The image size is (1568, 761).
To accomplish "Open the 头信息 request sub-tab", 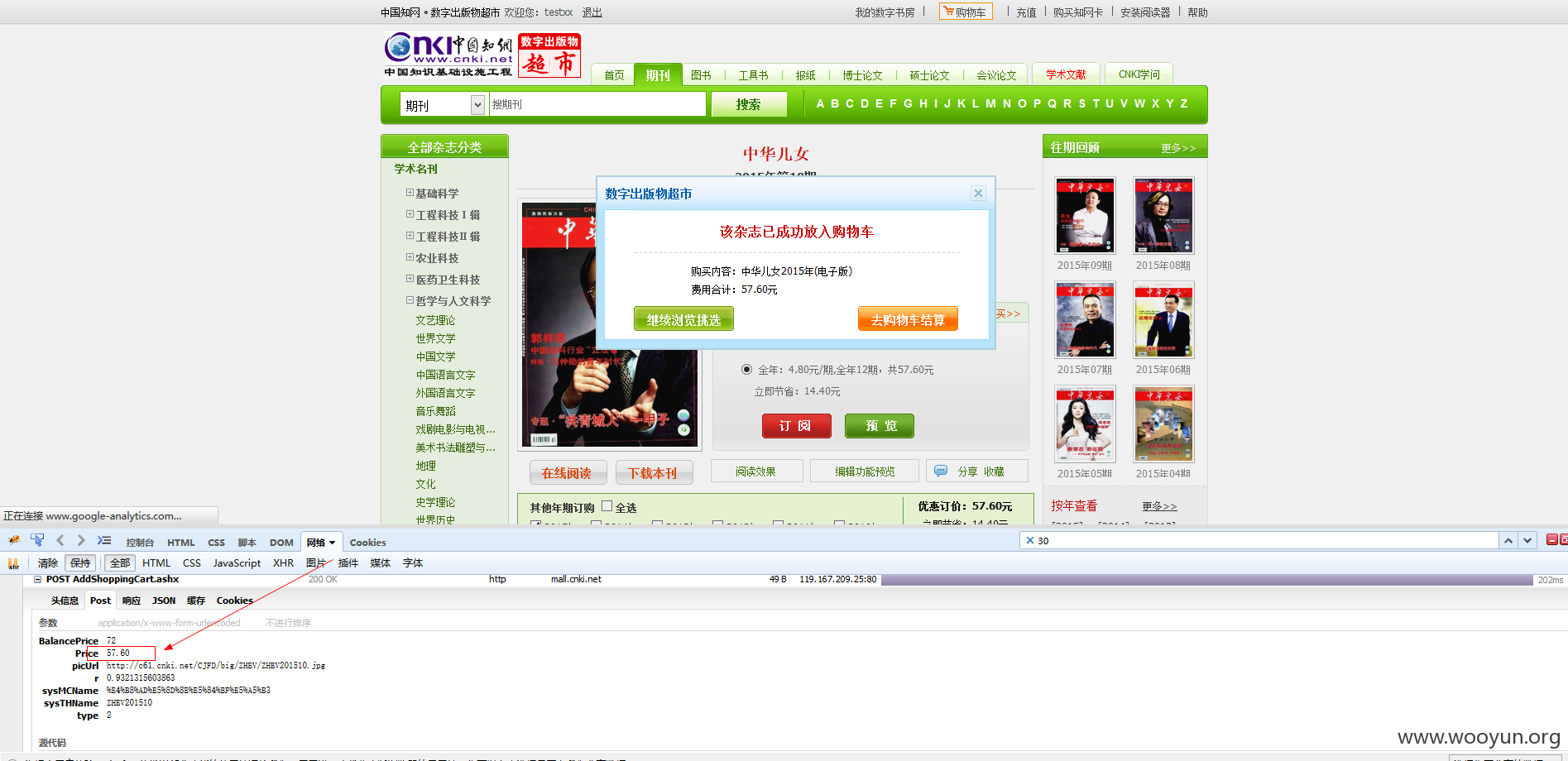I will click(65, 601).
